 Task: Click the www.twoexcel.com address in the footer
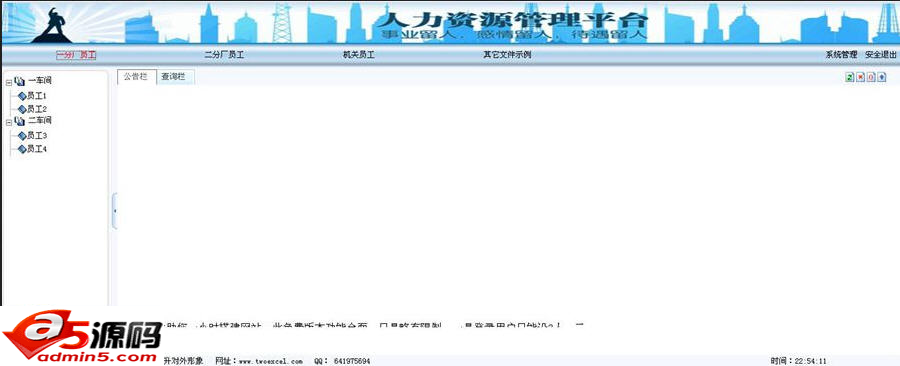click(270, 361)
